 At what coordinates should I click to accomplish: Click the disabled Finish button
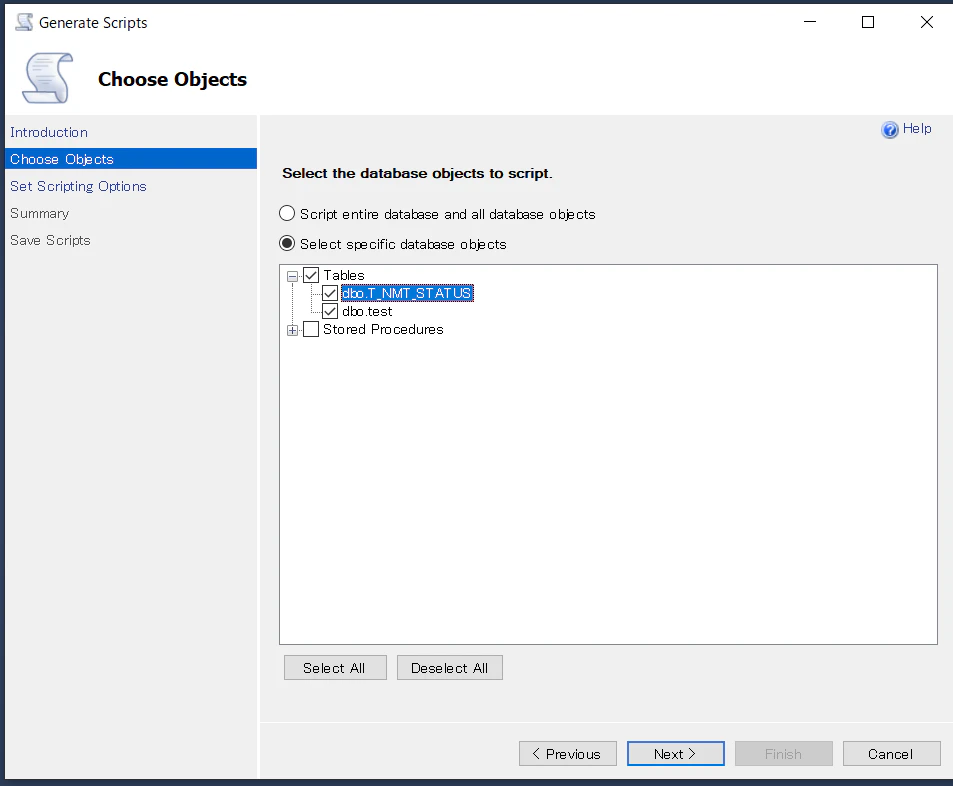(783, 754)
